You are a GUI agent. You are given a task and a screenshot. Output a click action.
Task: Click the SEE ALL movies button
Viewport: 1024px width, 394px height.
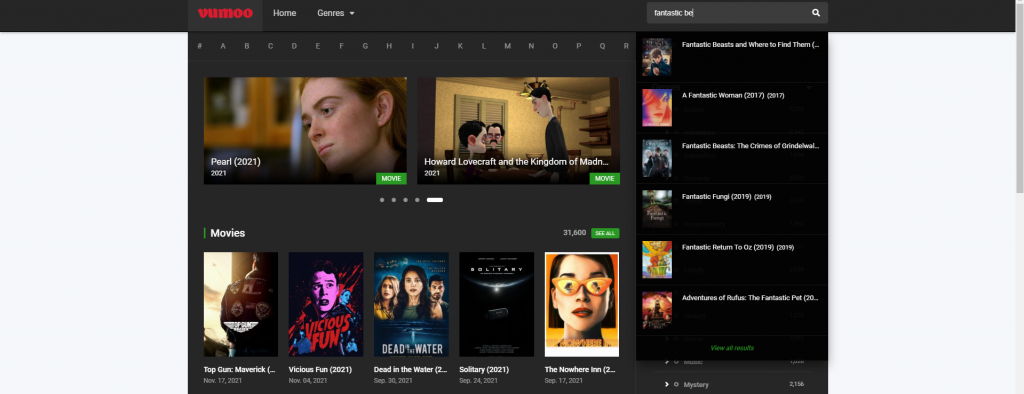tap(605, 233)
